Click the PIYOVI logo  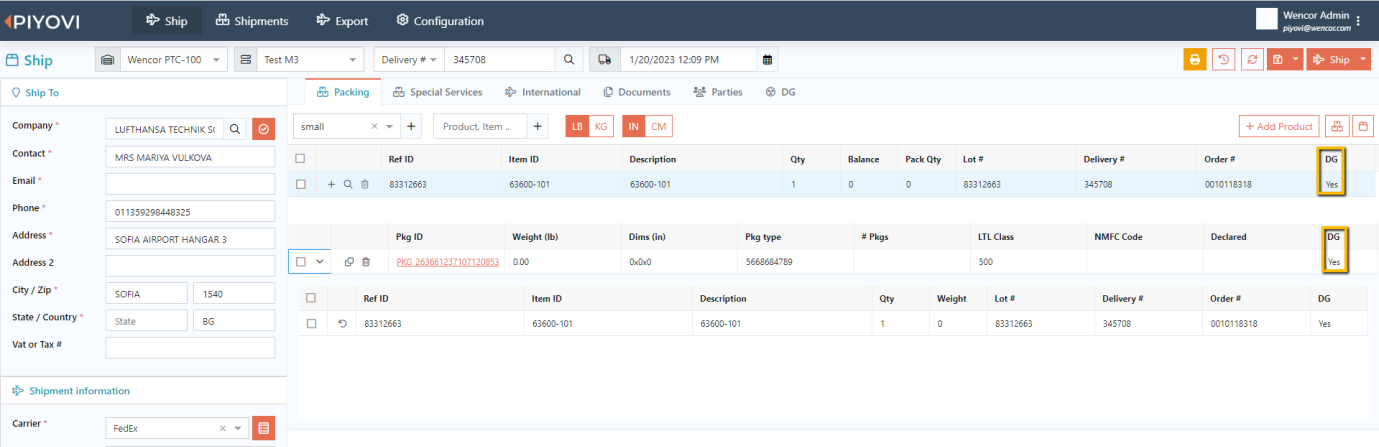(42, 21)
